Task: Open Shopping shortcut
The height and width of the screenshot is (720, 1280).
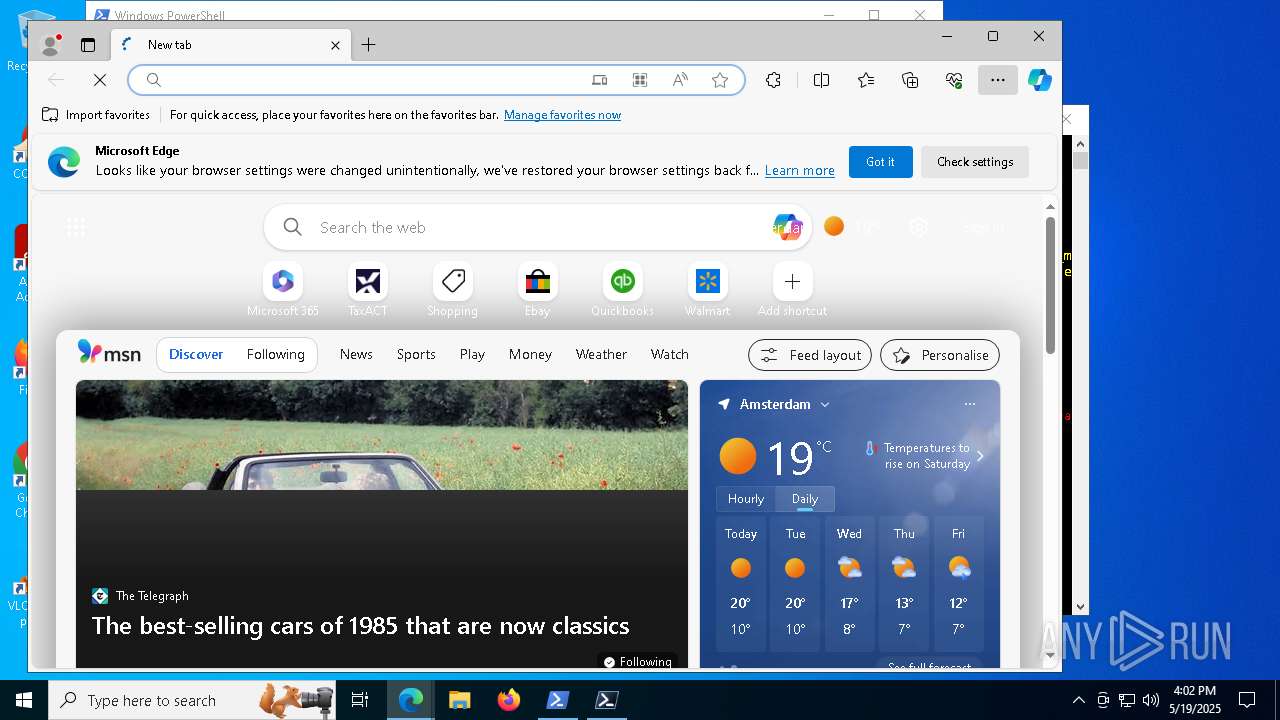Action: pos(453,290)
